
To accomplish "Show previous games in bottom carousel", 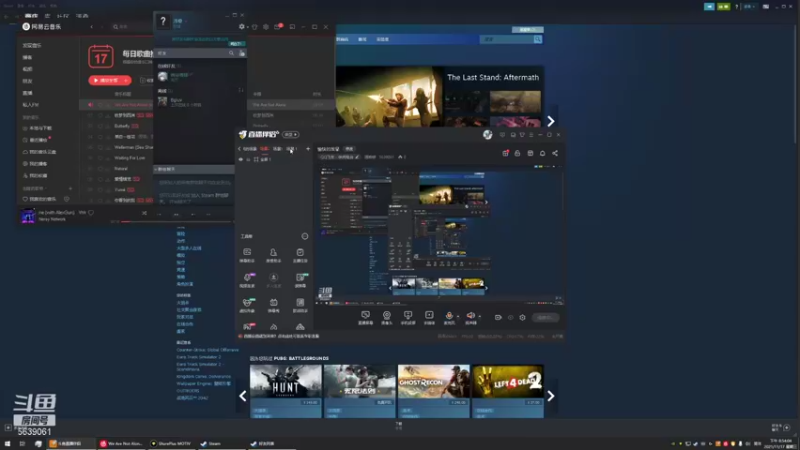I will point(243,396).
